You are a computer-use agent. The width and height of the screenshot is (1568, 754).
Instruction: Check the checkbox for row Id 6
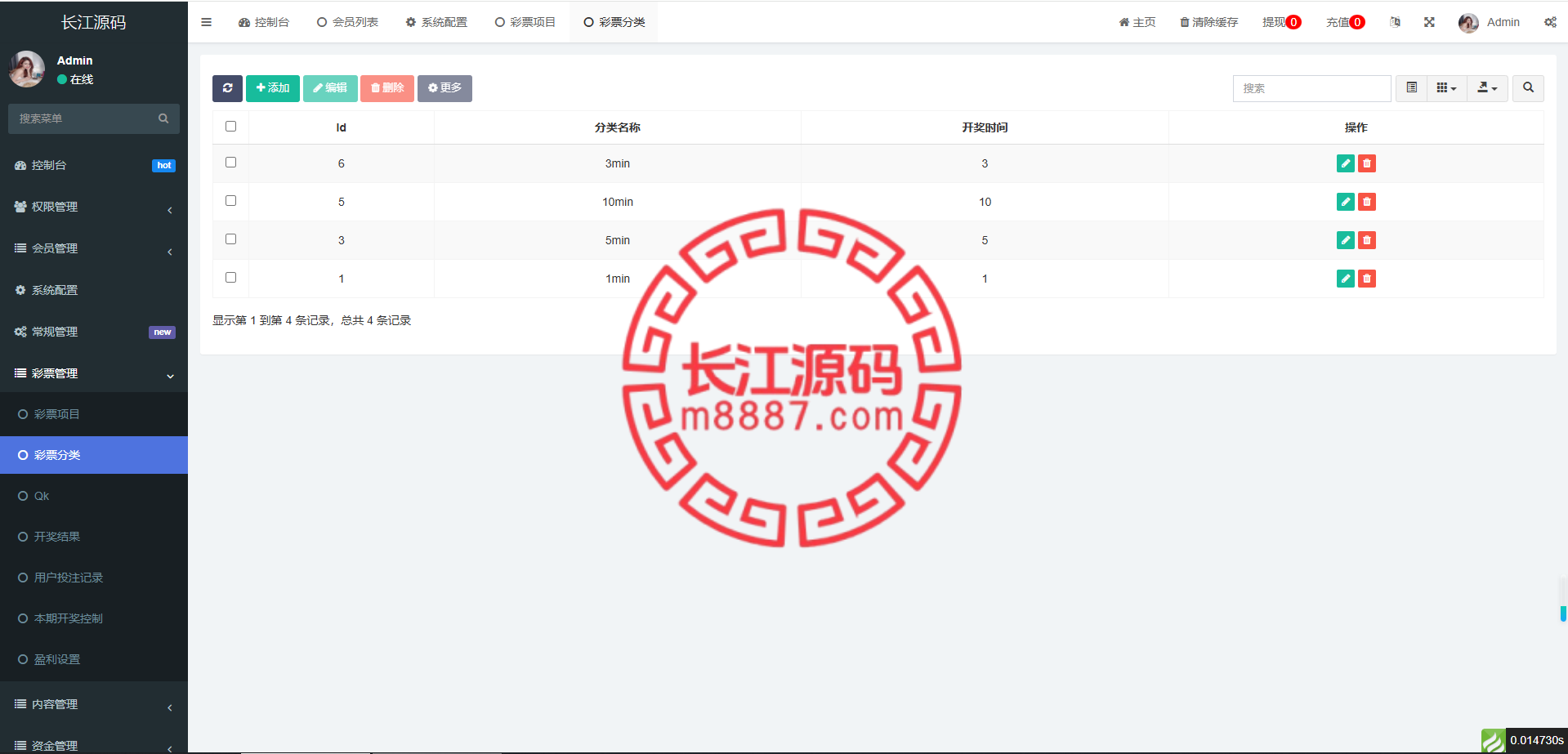coord(230,163)
